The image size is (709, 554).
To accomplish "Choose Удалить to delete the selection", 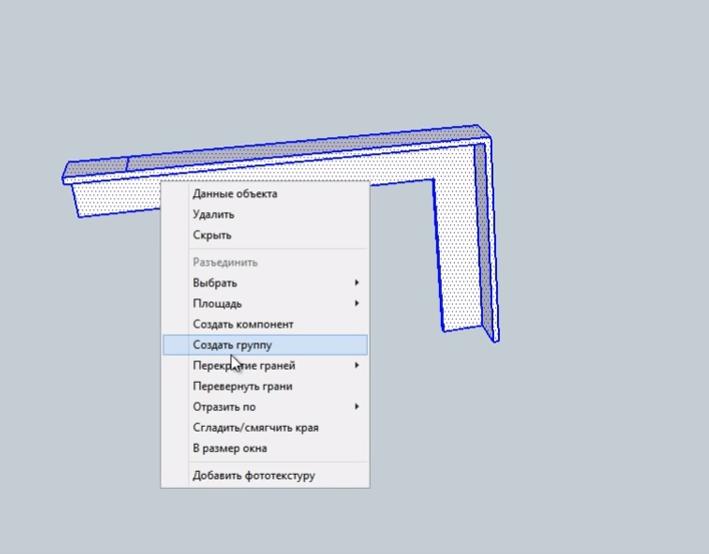I will coord(214,214).
